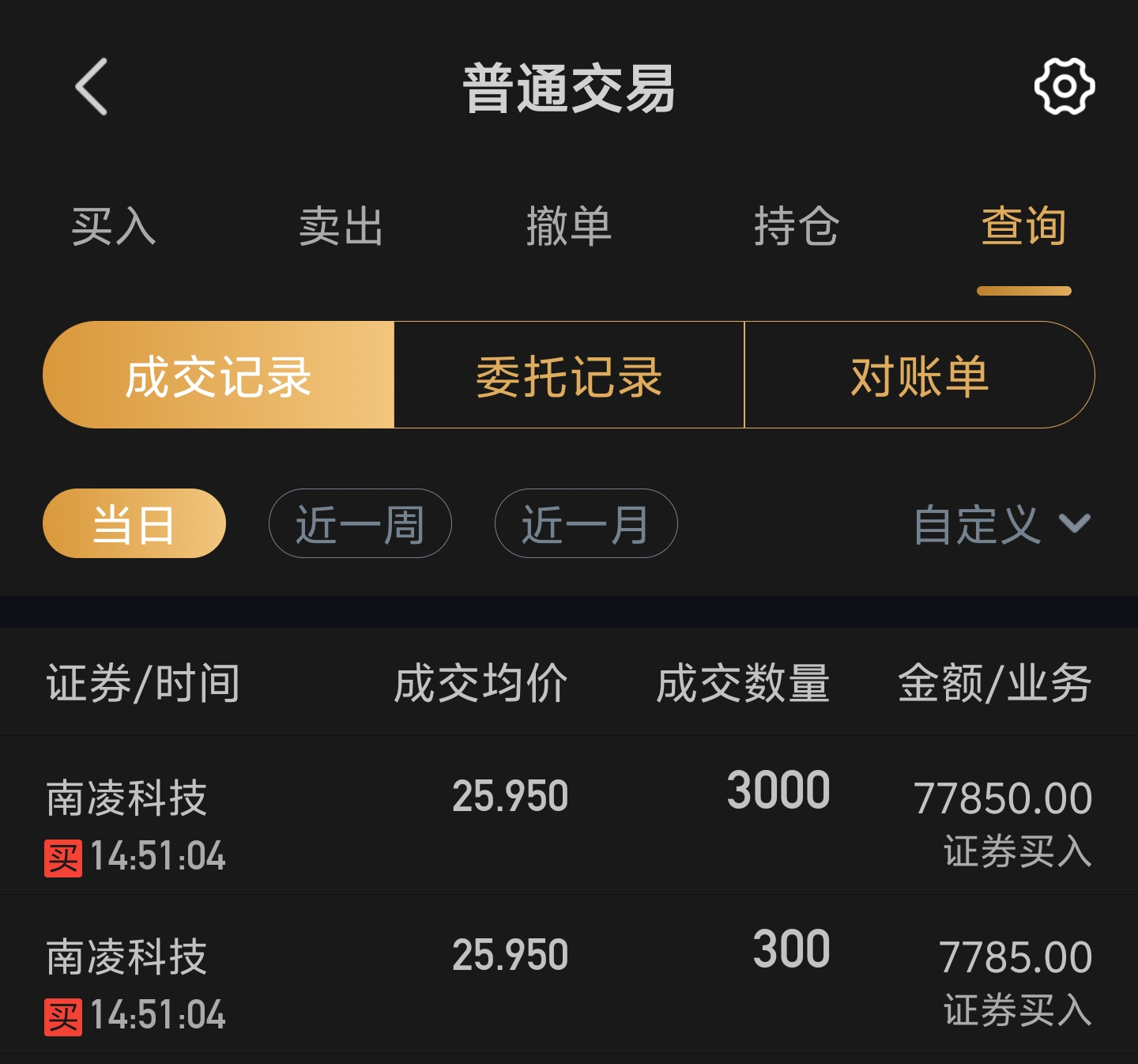
Task: Filter records by 近一周
Action: click(360, 523)
